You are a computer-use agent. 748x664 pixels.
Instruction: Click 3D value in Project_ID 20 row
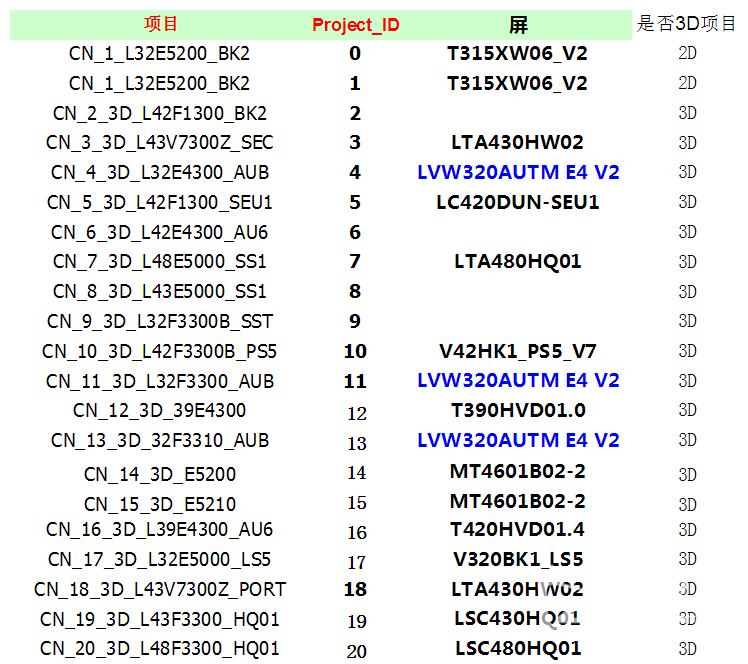(x=687, y=649)
